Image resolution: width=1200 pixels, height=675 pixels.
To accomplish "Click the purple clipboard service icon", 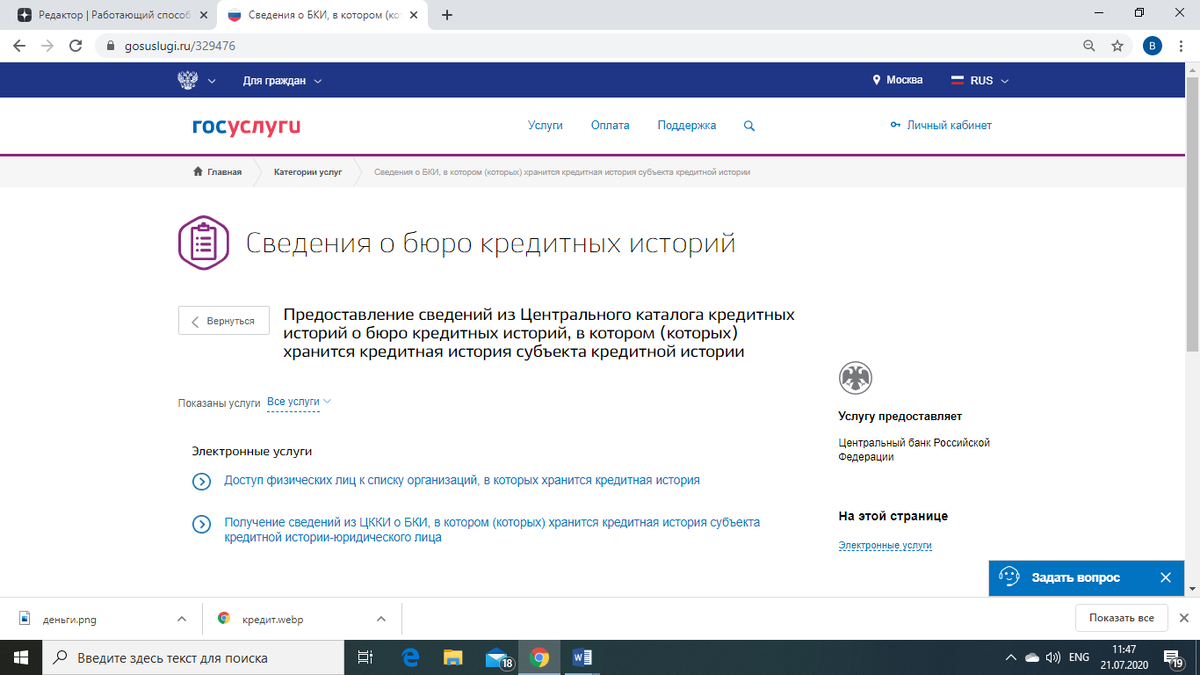I will pos(203,243).
